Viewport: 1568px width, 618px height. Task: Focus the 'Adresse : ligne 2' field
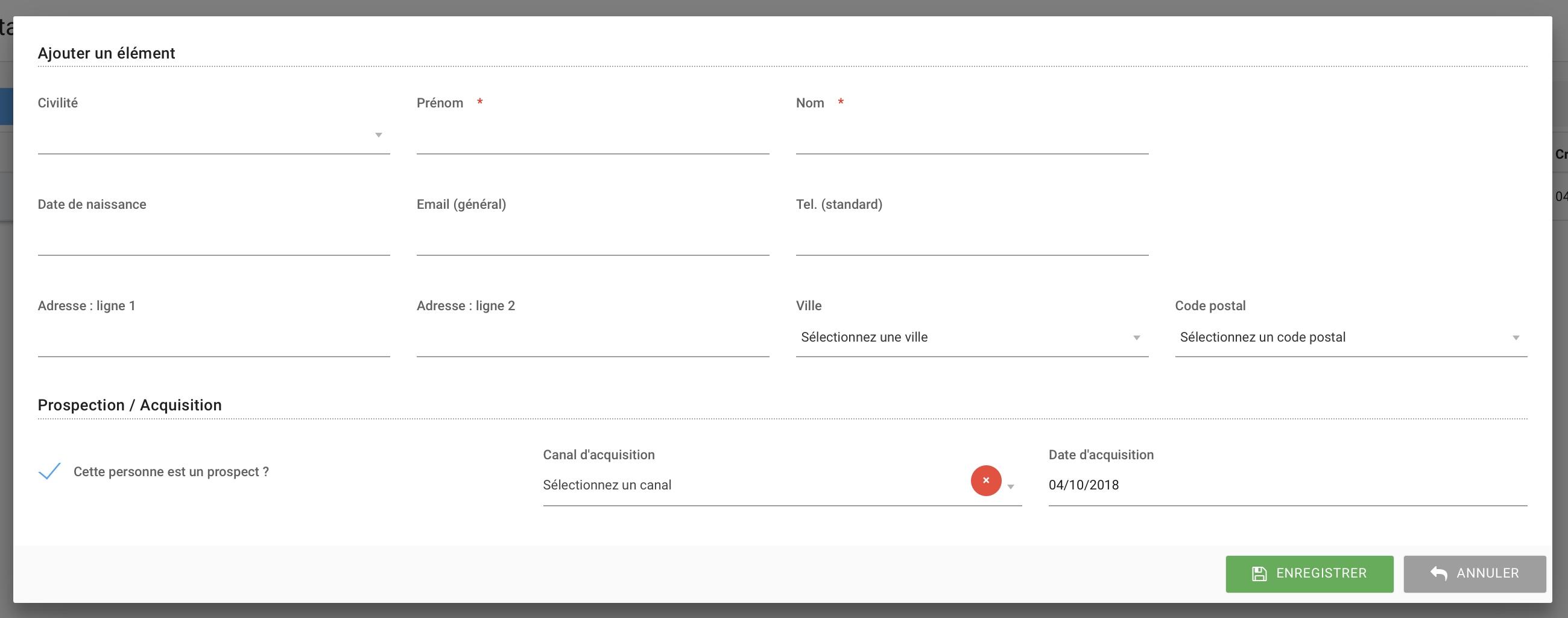coord(592,348)
